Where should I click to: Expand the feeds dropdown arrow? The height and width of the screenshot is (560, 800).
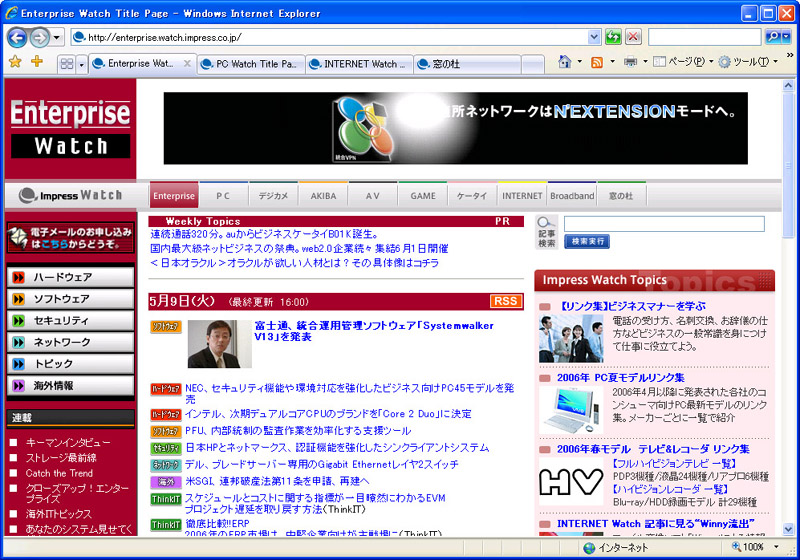[x=612, y=62]
